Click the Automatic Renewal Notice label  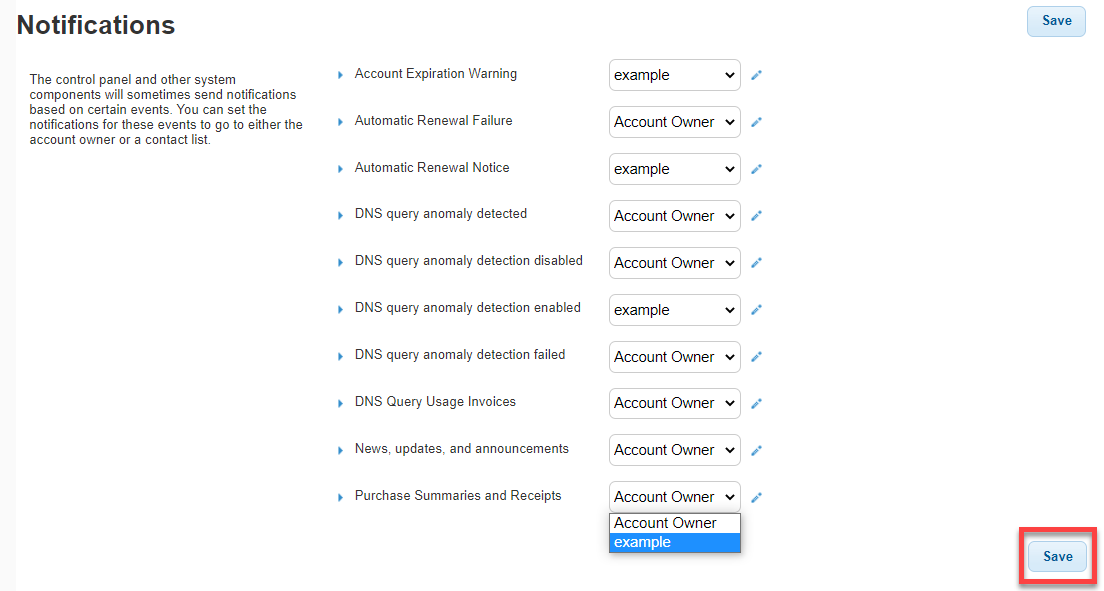(432, 168)
